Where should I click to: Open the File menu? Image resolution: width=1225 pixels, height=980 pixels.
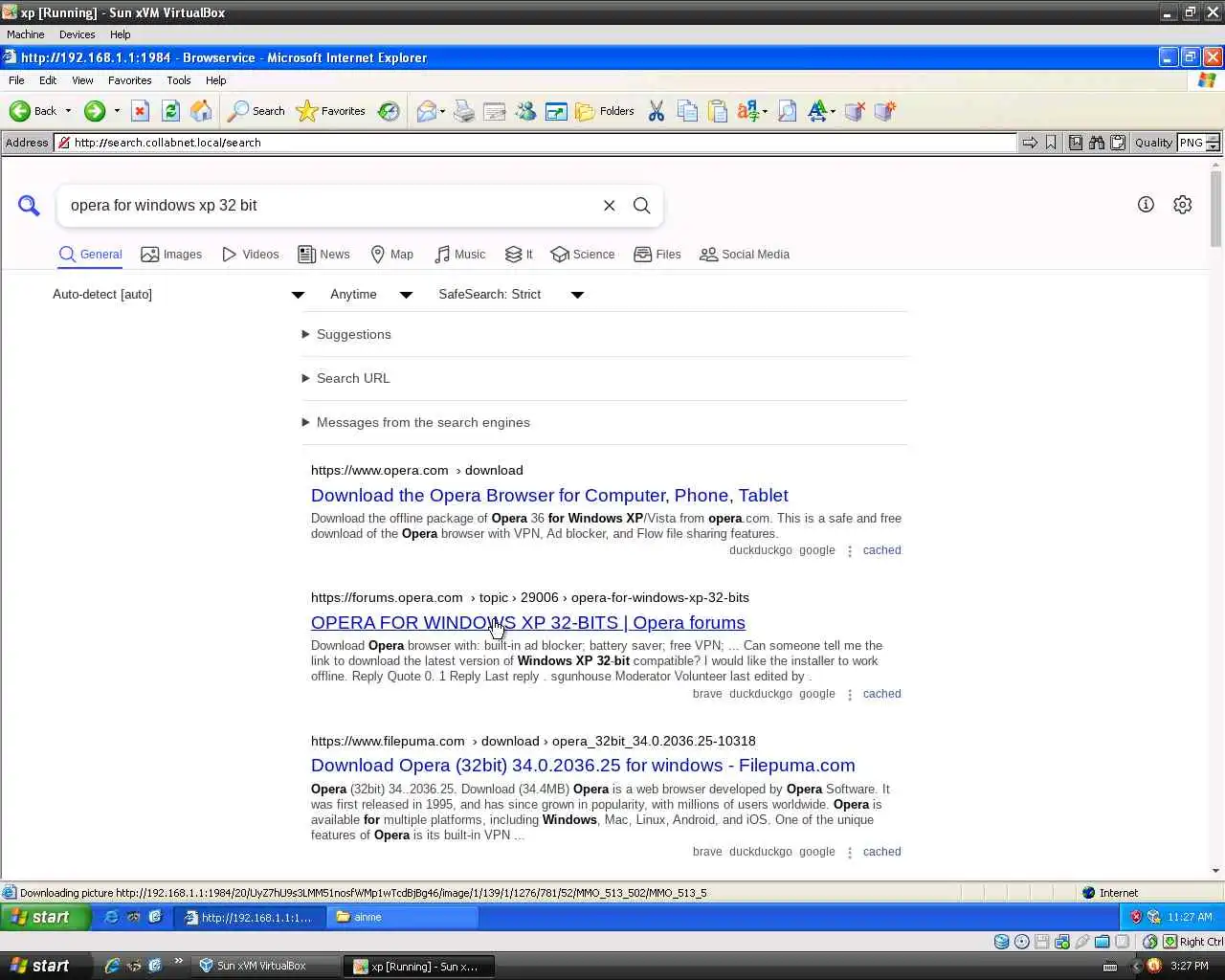pyautogui.click(x=16, y=80)
